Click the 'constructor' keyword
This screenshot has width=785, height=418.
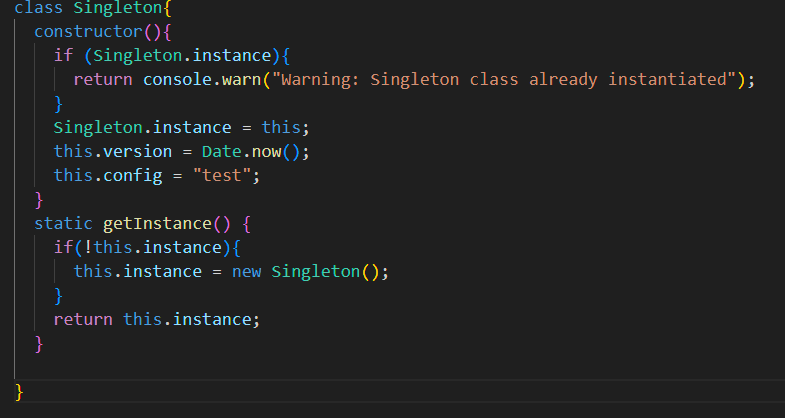pyautogui.click(x=89, y=32)
